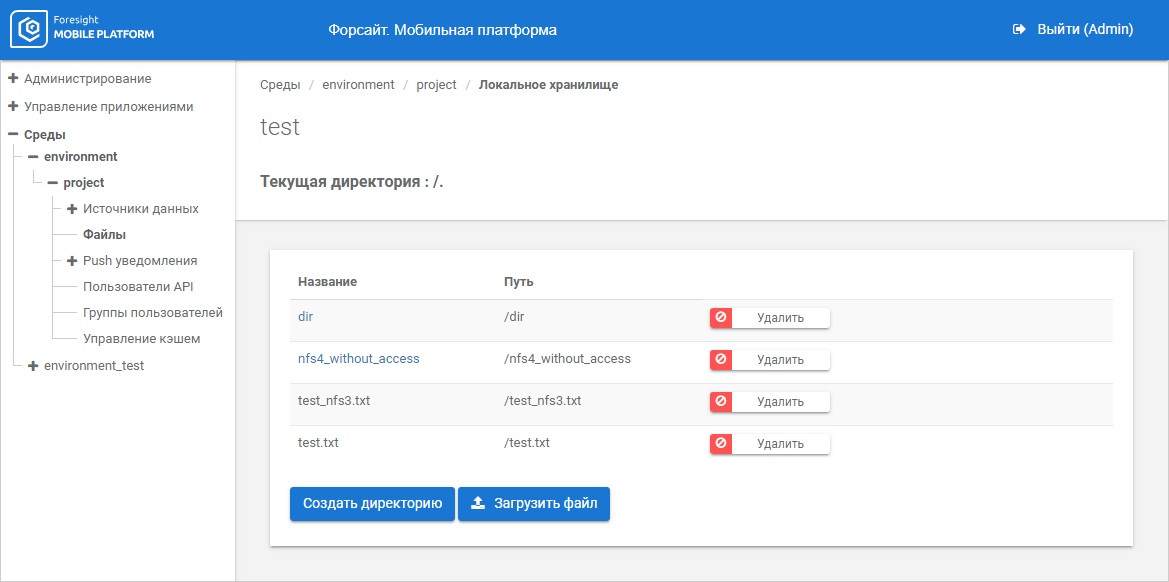Click the Foresight Mobile Platform logo icon
This screenshot has width=1169, height=582.
(30, 29)
